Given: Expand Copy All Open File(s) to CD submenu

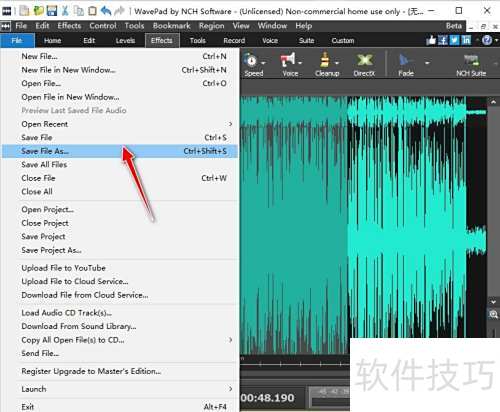Looking at the screenshot, I should click(x=230, y=340).
